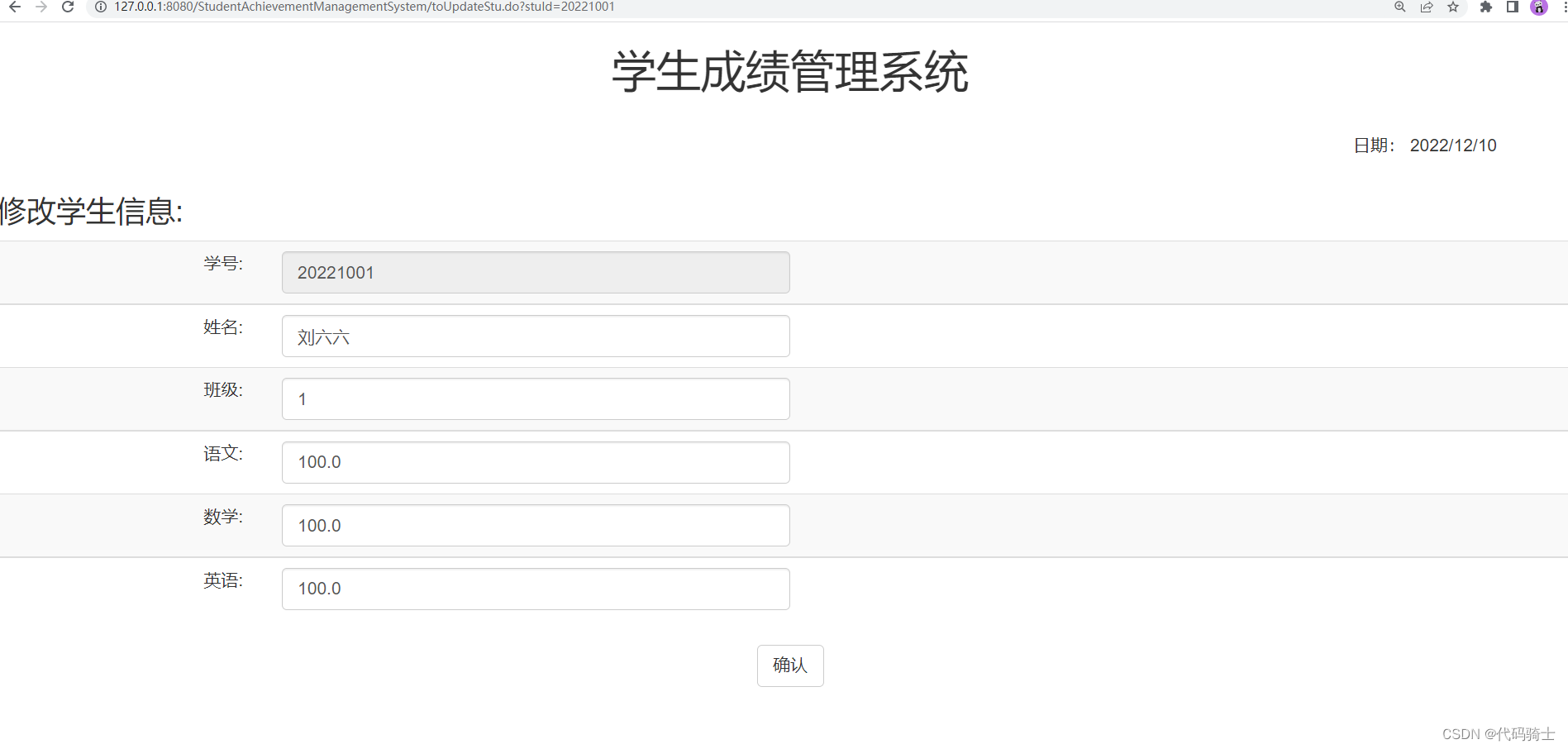This screenshot has height=749, width=1568.
Task: Open the extensions puzzle-piece icon
Action: point(1485,7)
